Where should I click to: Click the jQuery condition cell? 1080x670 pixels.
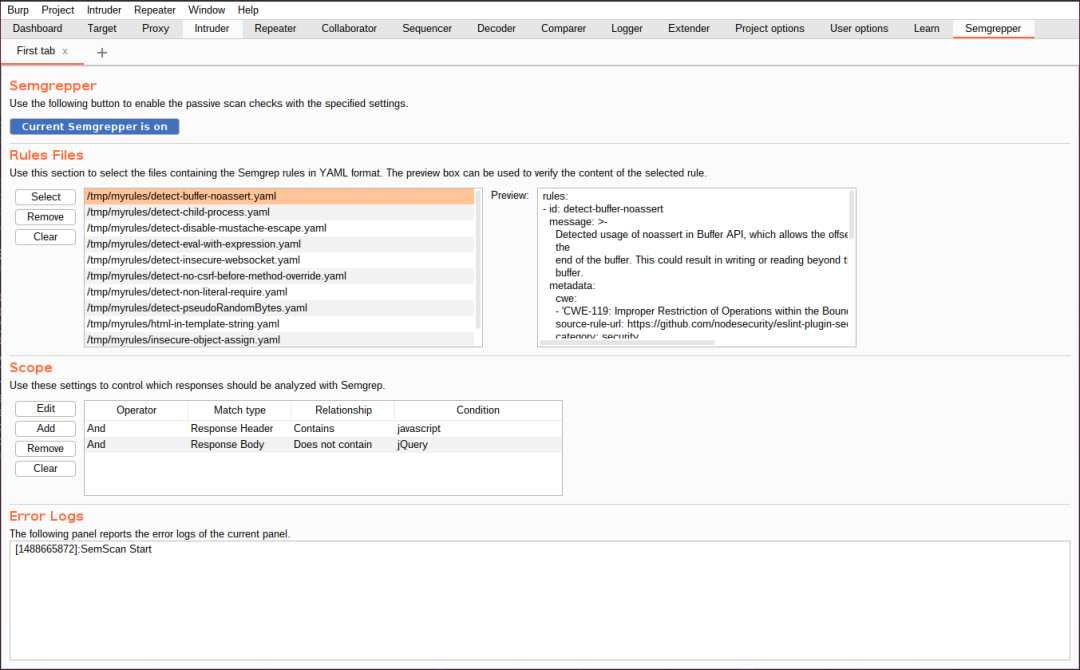tap(478, 445)
